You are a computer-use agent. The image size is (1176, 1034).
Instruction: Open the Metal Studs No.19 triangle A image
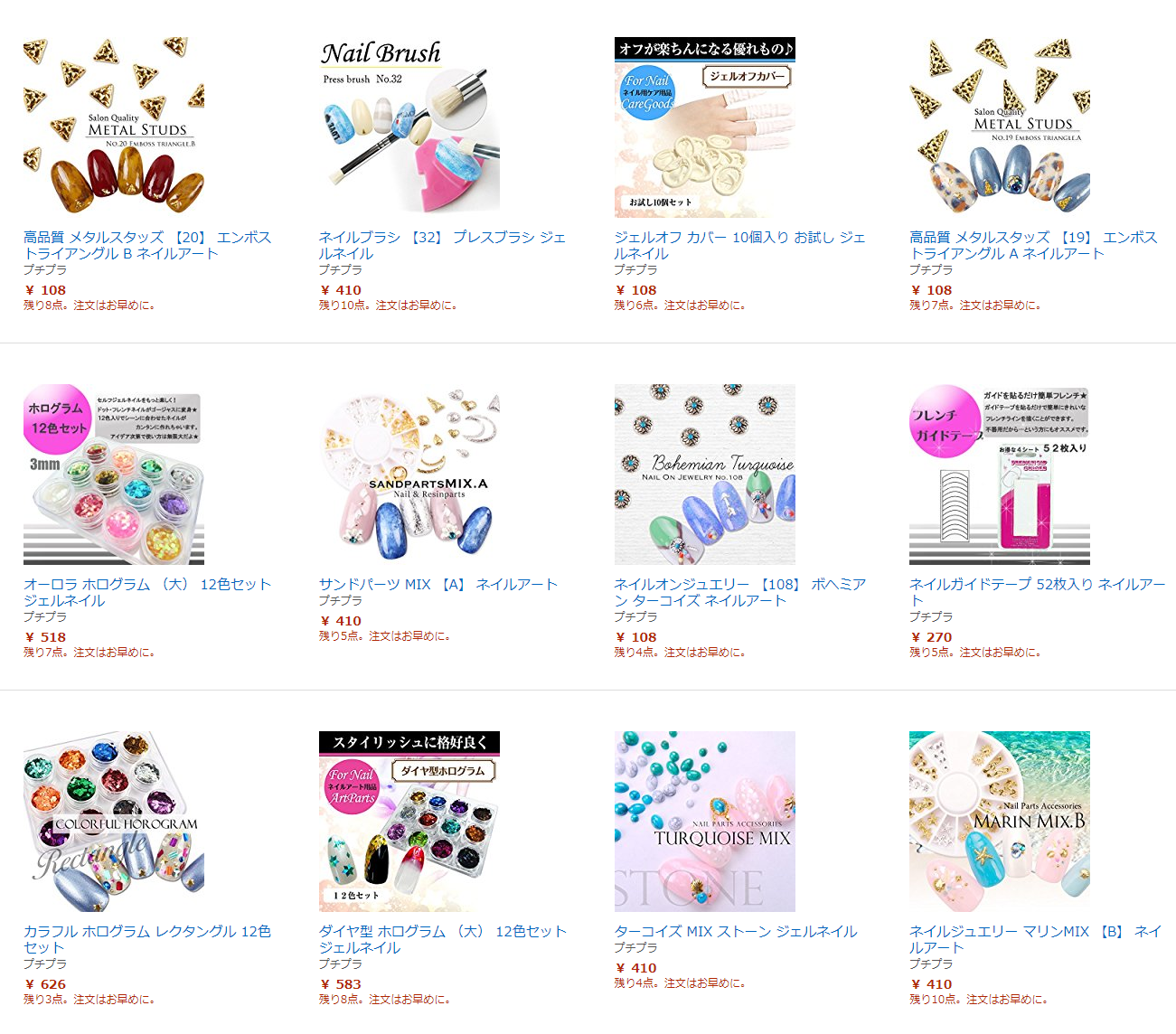pyautogui.click(x=1000, y=127)
